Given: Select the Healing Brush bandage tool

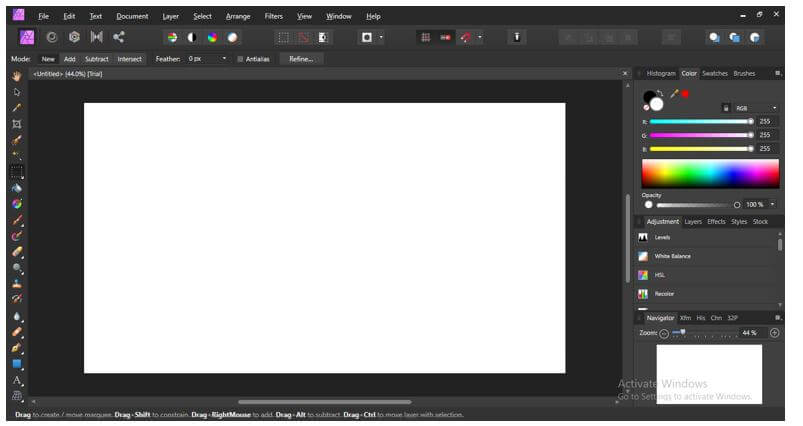Looking at the screenshot, I should click(17, 332).
